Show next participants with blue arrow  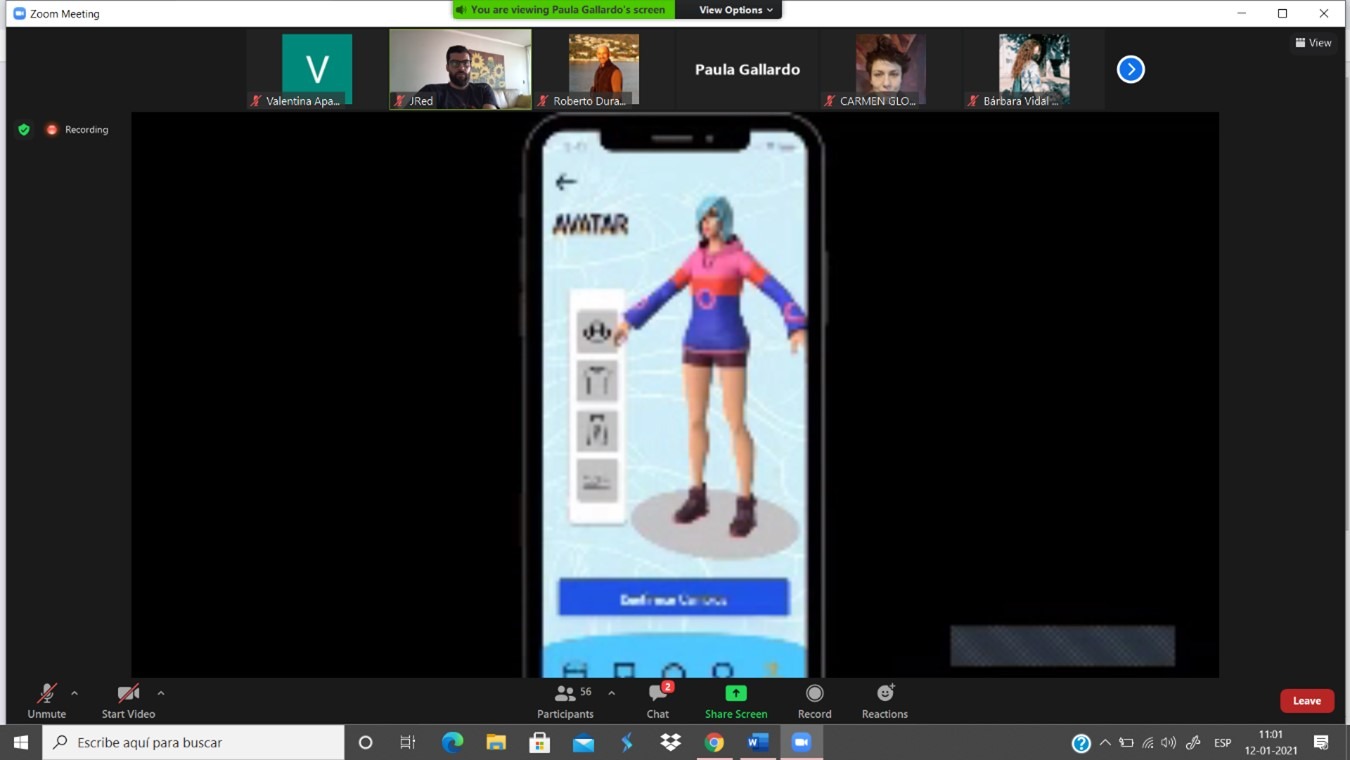(1130, 69)
